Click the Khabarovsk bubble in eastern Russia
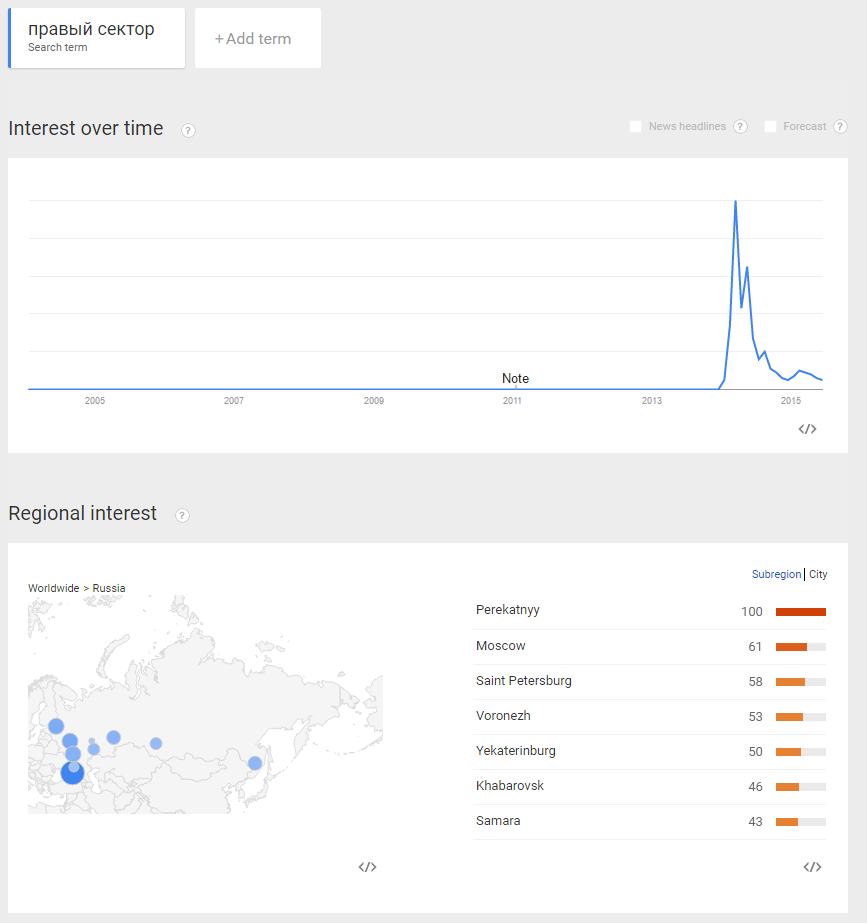This screenshot has height=923, width=867. (255, 763)
